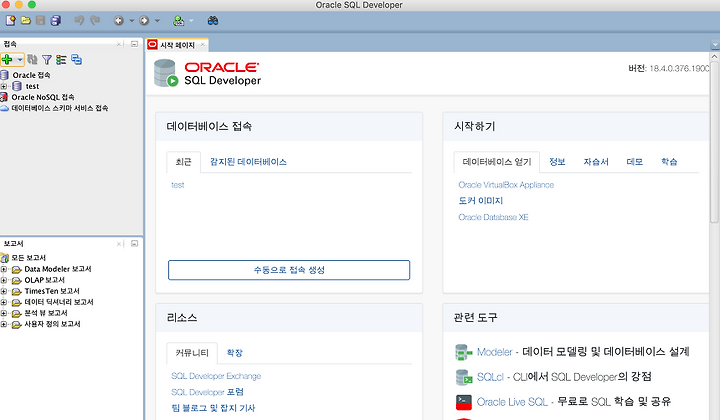Open the document tab list dropdown
720x420 pixels.
click(714, 45)
